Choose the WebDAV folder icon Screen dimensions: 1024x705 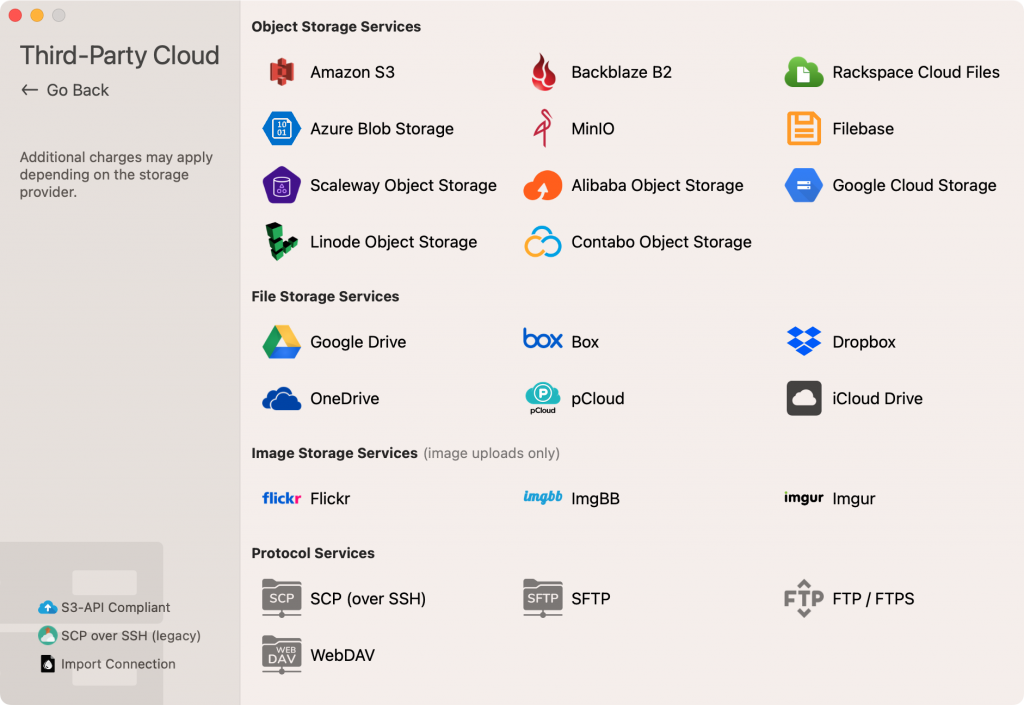coord(281,655)
